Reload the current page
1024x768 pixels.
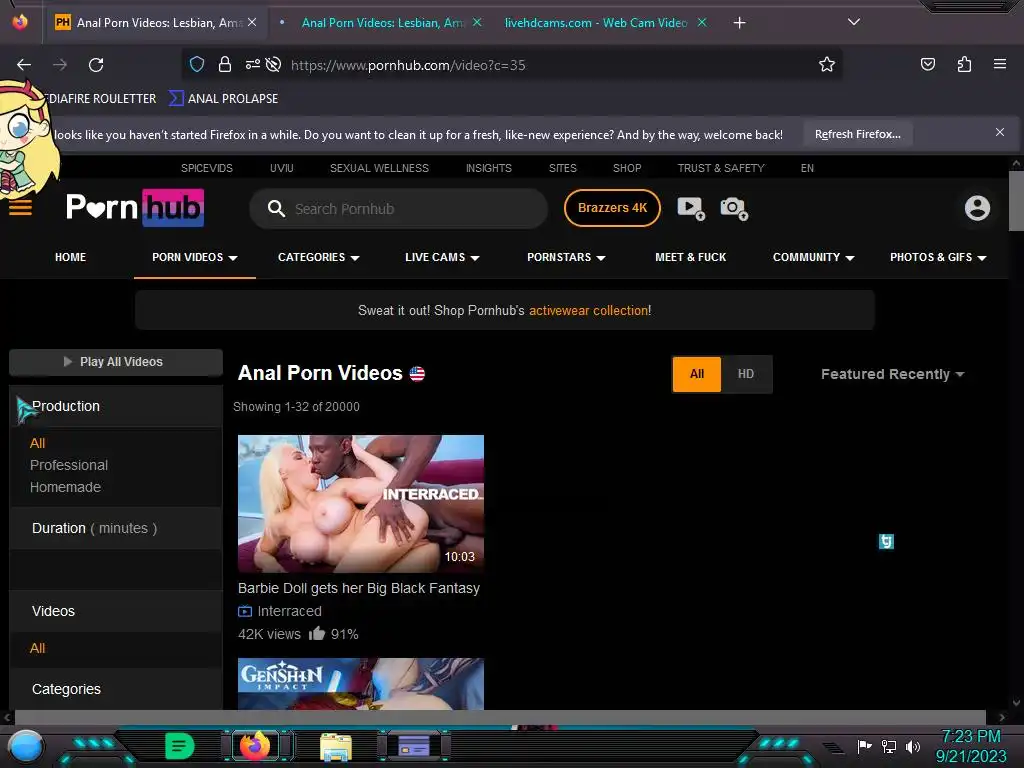pyautogui.click(x=96, y=65)
